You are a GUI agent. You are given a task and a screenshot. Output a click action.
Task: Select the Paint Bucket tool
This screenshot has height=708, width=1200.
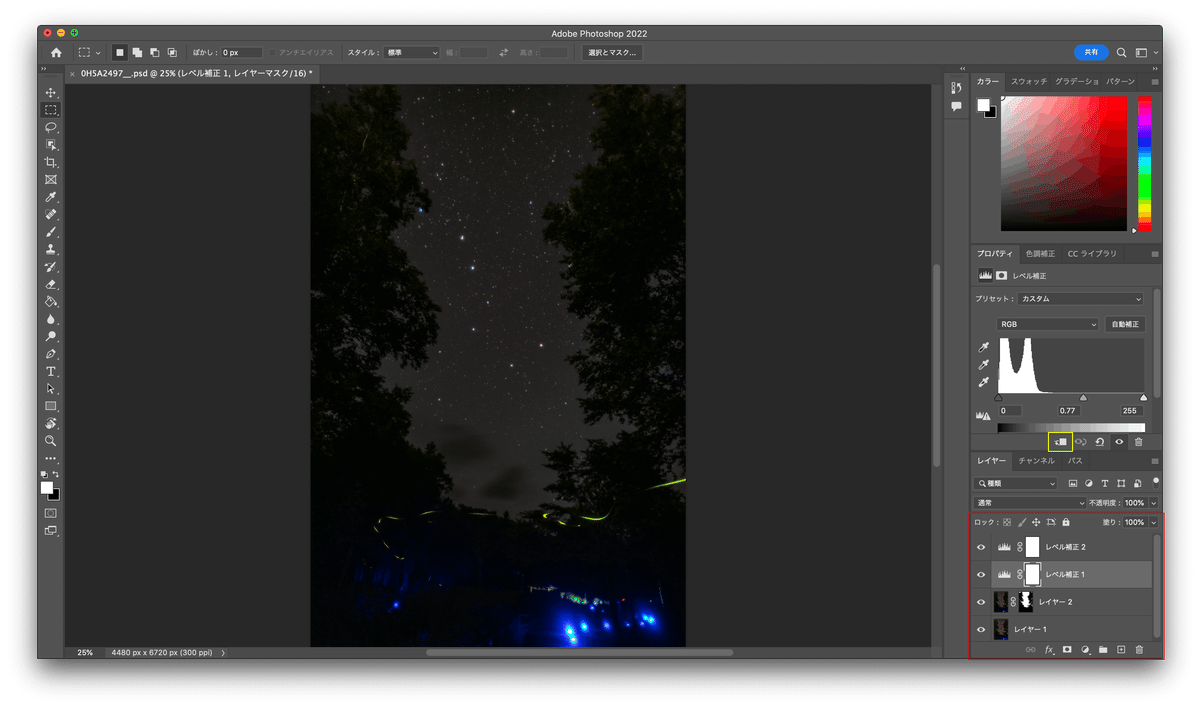click(51, 301)
